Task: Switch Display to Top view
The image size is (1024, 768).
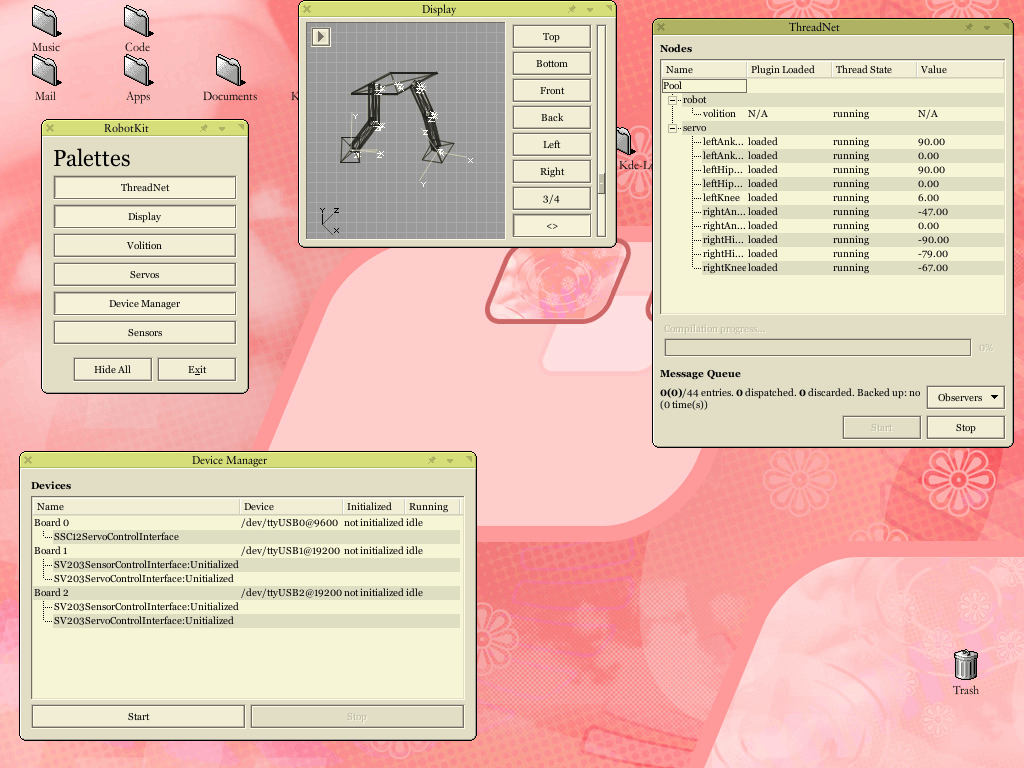Action: 552,37
